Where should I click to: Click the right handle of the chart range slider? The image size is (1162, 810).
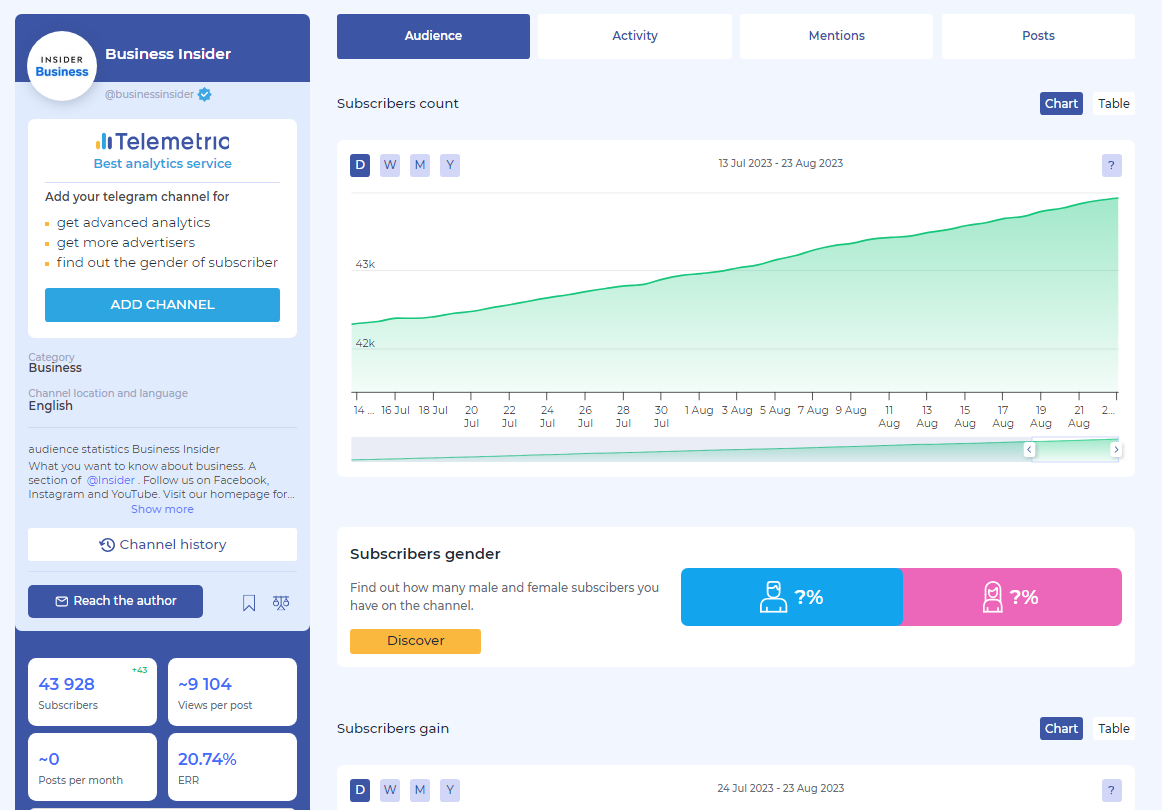1116,449
